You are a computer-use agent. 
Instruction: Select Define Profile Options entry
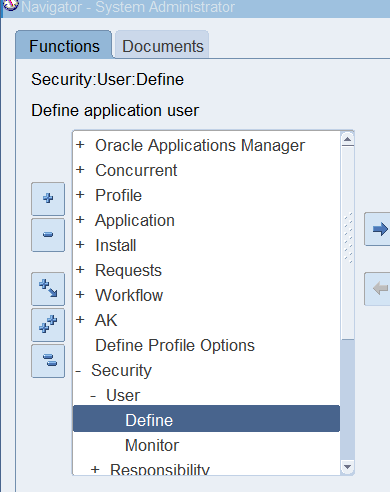[x=175, y=345]
